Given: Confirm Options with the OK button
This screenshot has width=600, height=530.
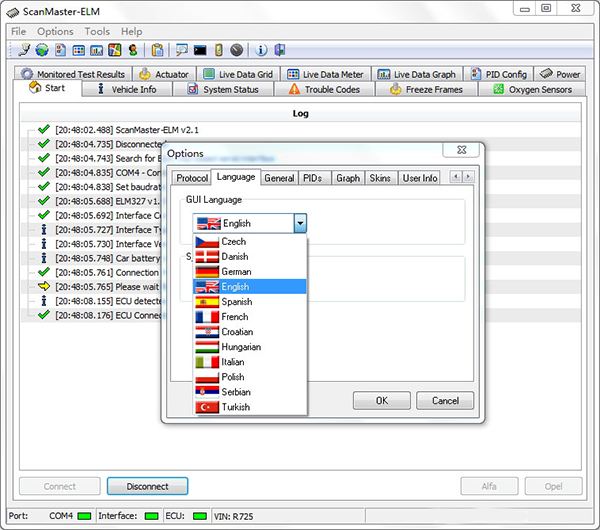Looking at the screenshot, I should pyautogui.click(x=382, y=401).
